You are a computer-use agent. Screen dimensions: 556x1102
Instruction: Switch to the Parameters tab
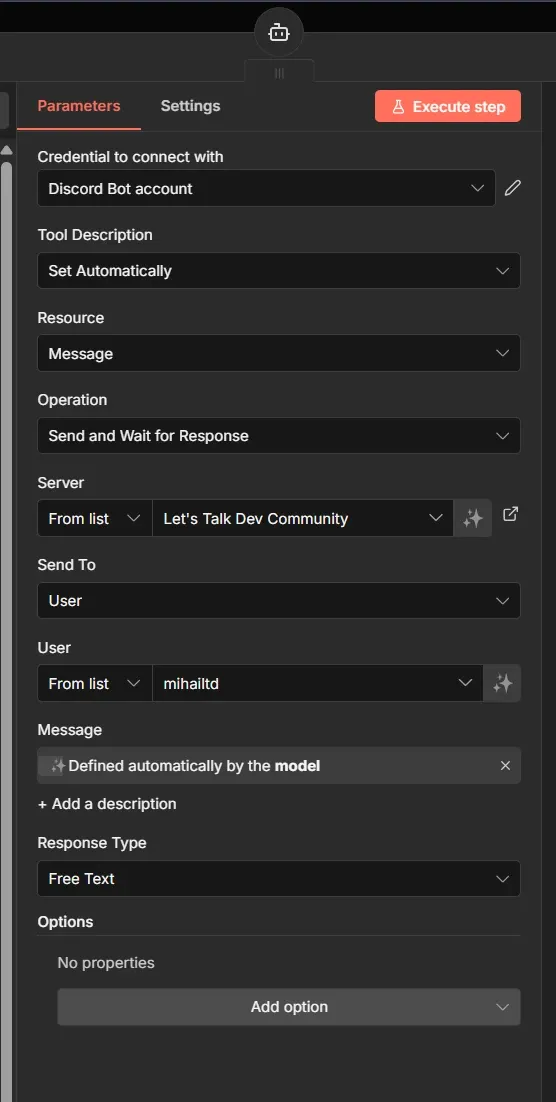[79, 106]
